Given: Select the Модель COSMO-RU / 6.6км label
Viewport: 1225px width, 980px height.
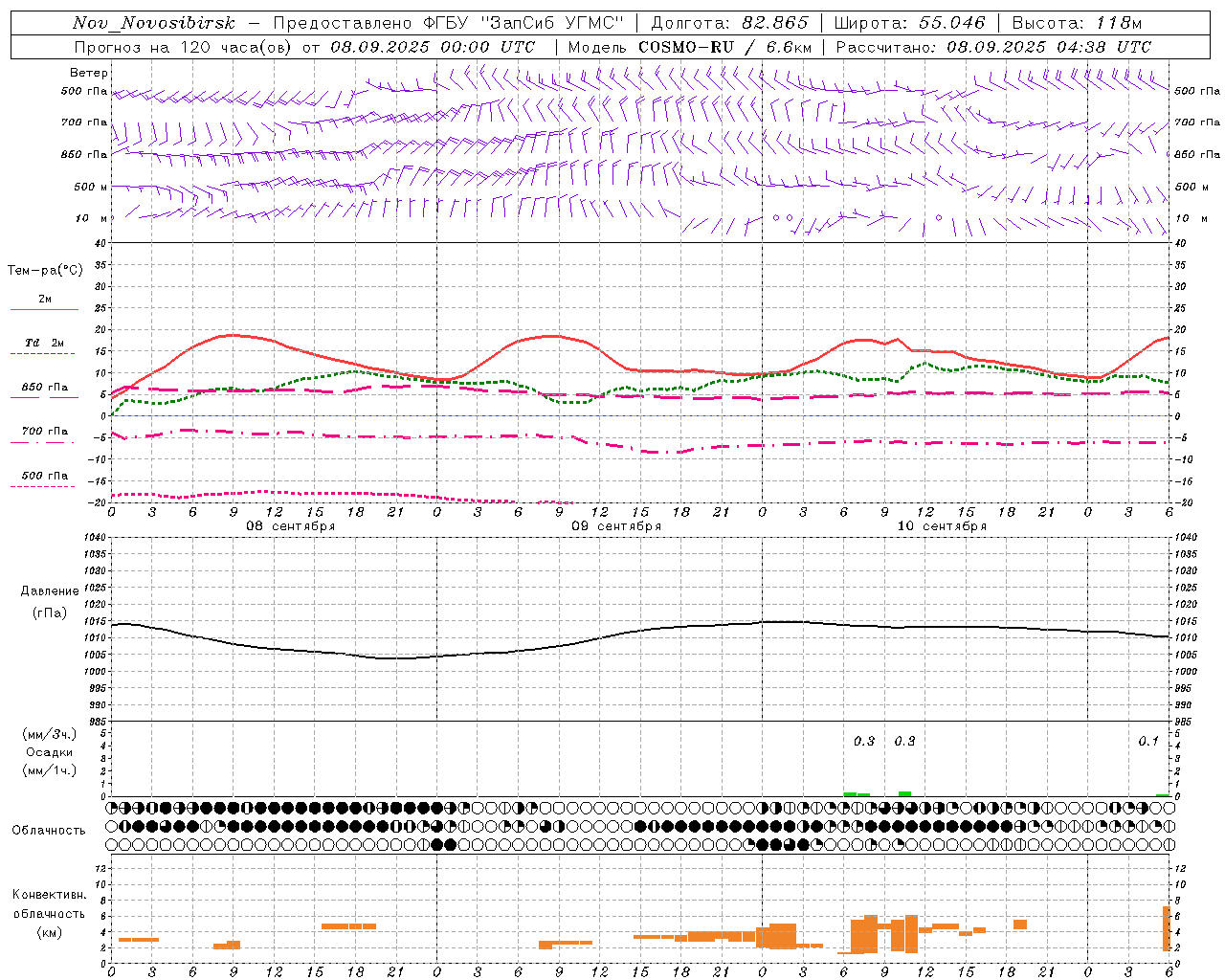Looking at the screenshot, I should pos(690,47).
